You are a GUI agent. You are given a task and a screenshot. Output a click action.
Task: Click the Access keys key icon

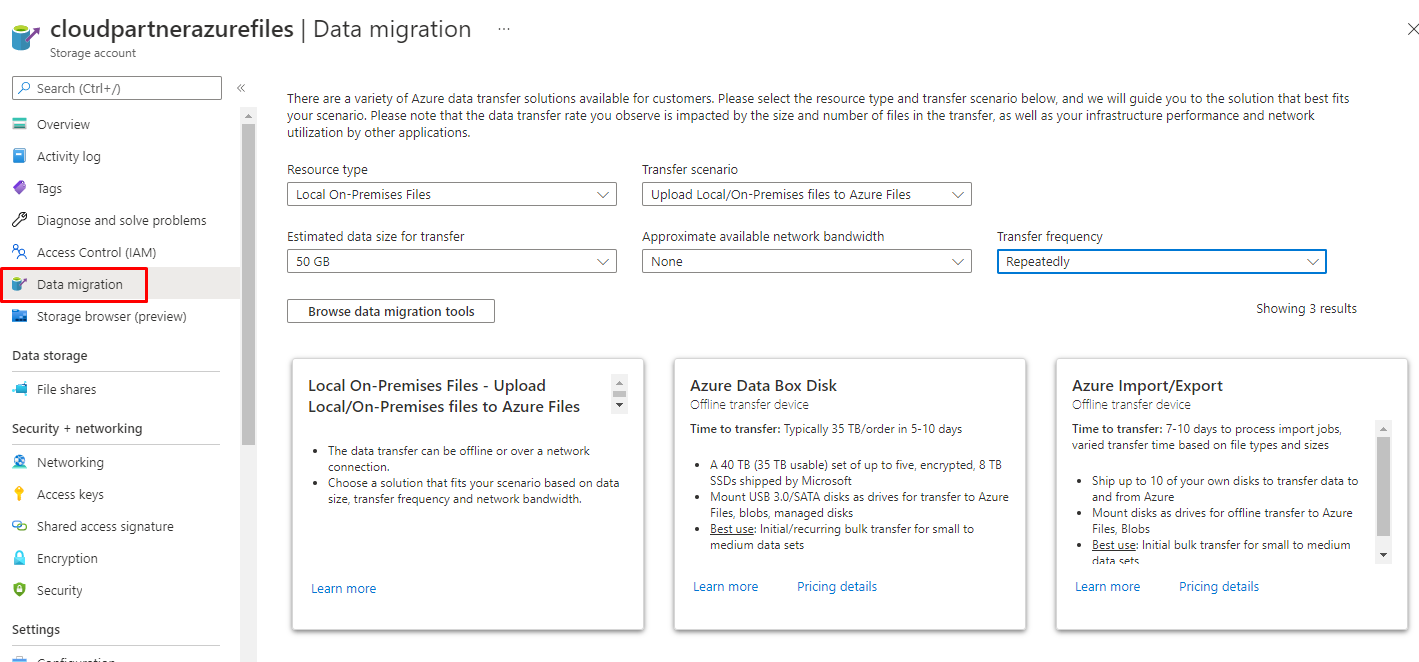pyautogui.click(x=19, y=494)
